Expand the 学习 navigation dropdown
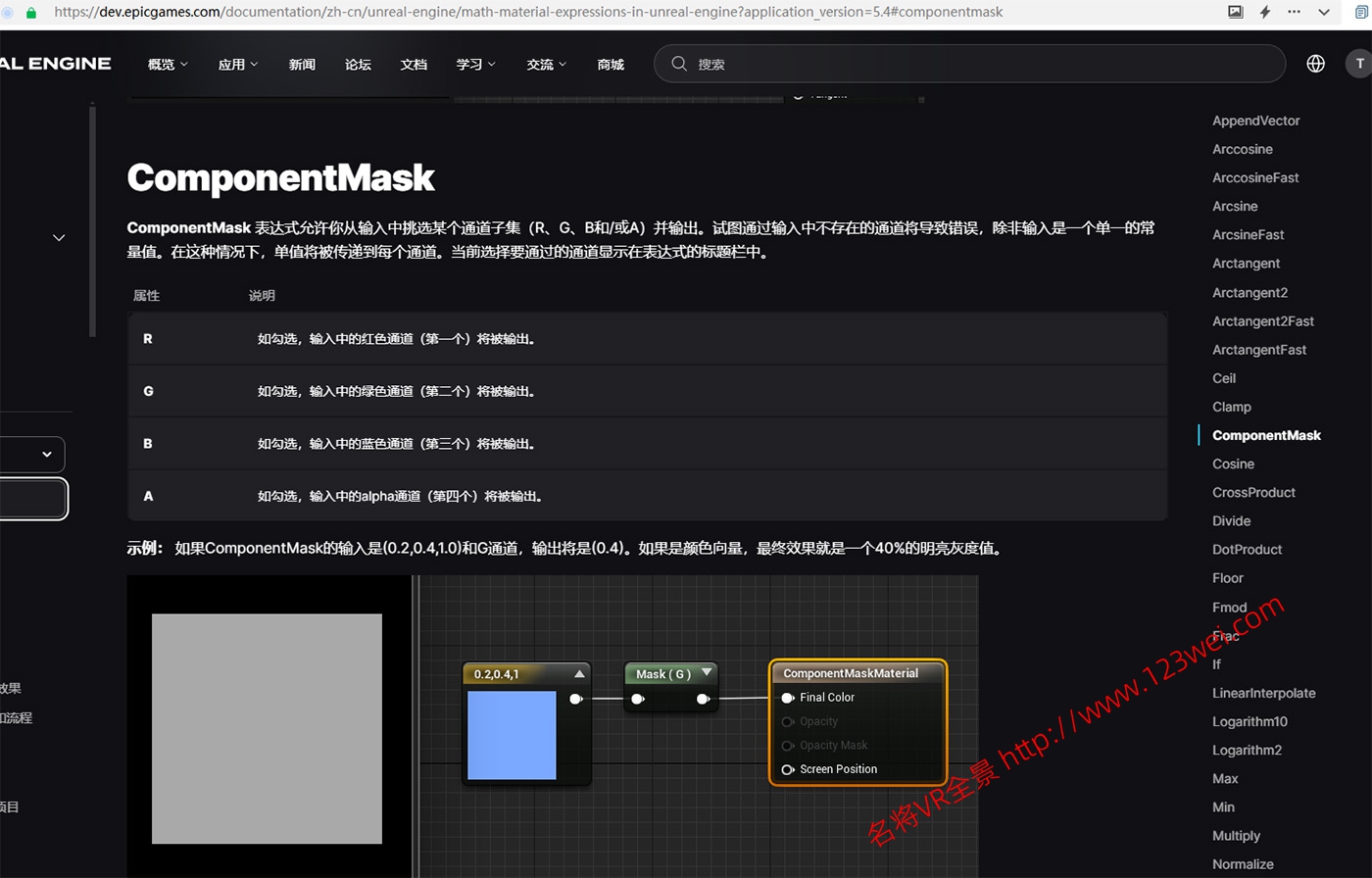Image resolution: width=1372 pixels, height=878 pixels. 474,64
